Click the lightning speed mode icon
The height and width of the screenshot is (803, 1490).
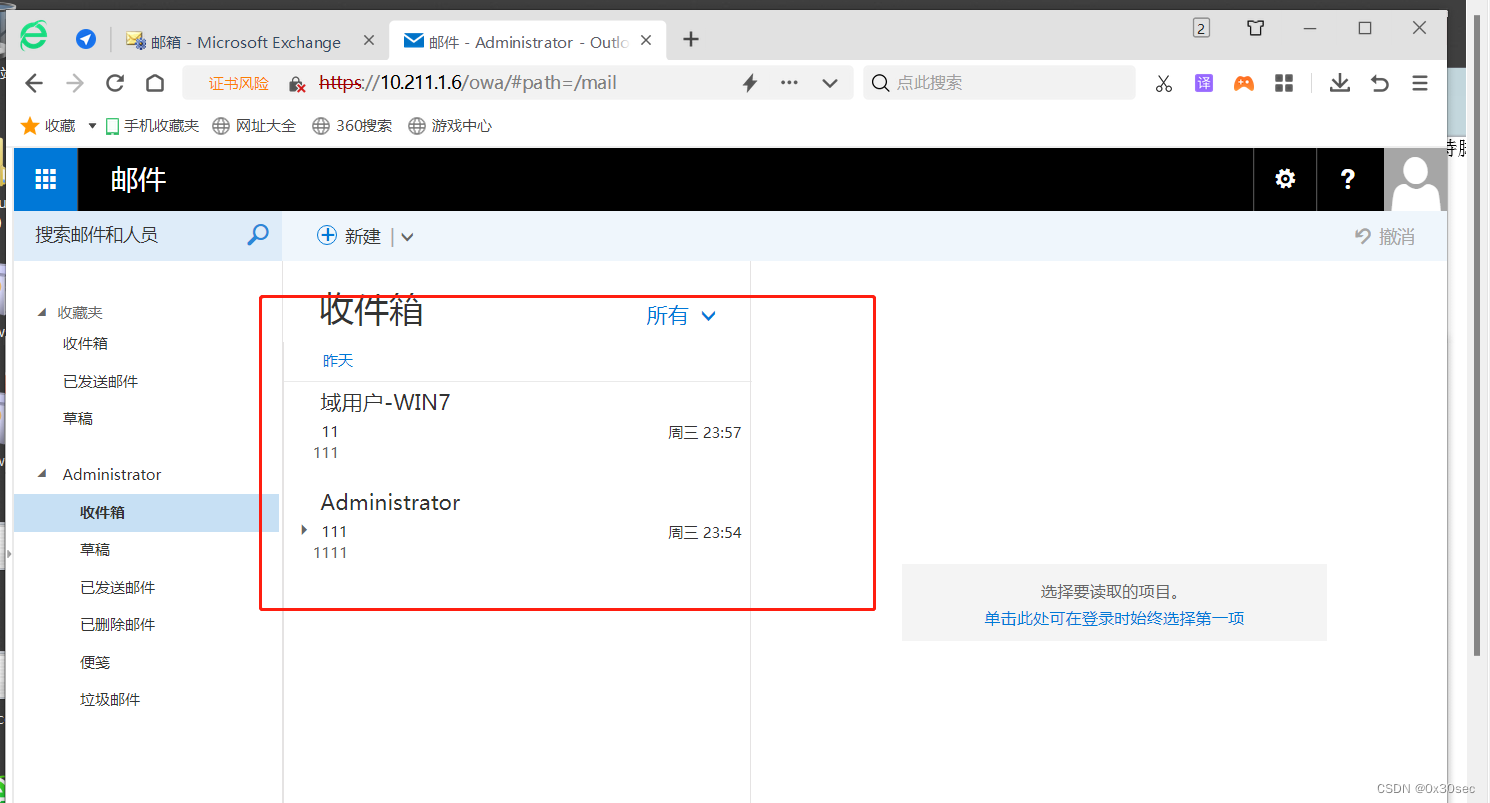[750, 83]
